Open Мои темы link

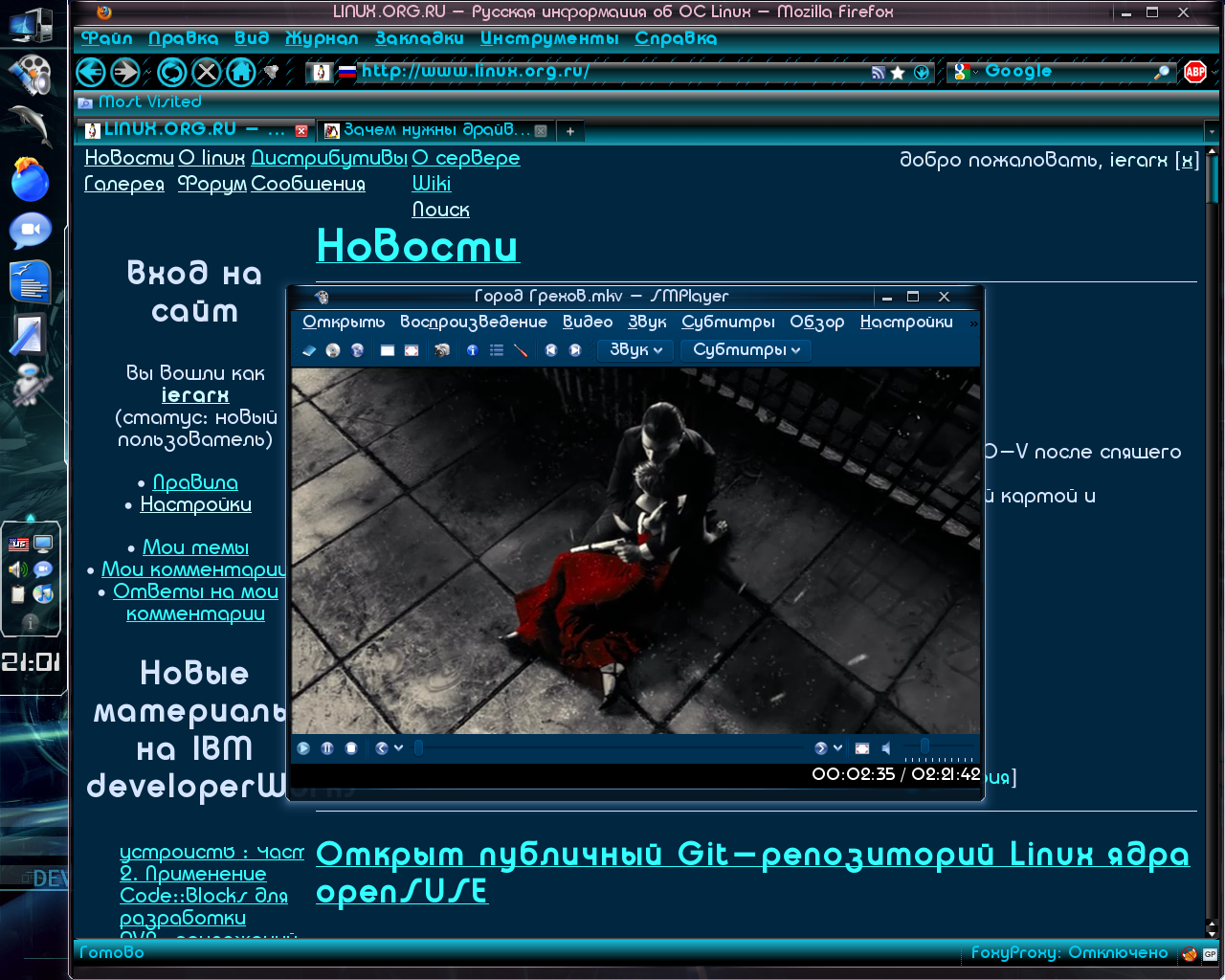[x=195, y=547]
